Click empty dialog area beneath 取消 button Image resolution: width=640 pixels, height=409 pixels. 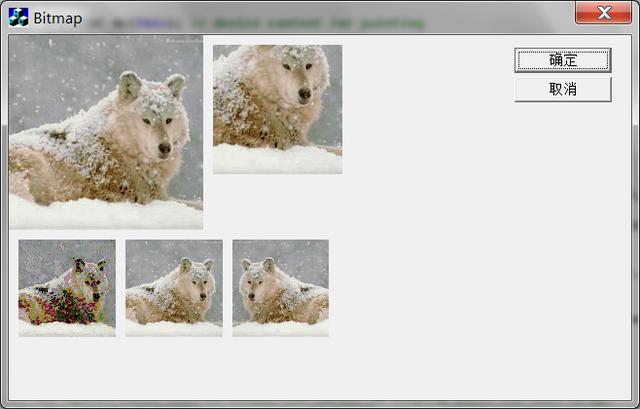[x=563, y=204]
